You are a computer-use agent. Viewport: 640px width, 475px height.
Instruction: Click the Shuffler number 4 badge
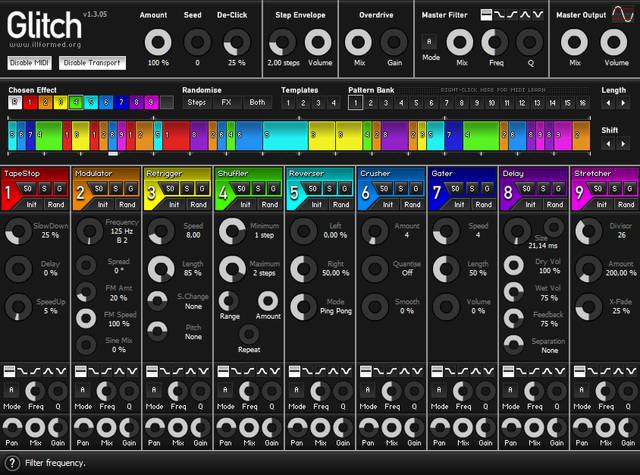click(222, 192)
